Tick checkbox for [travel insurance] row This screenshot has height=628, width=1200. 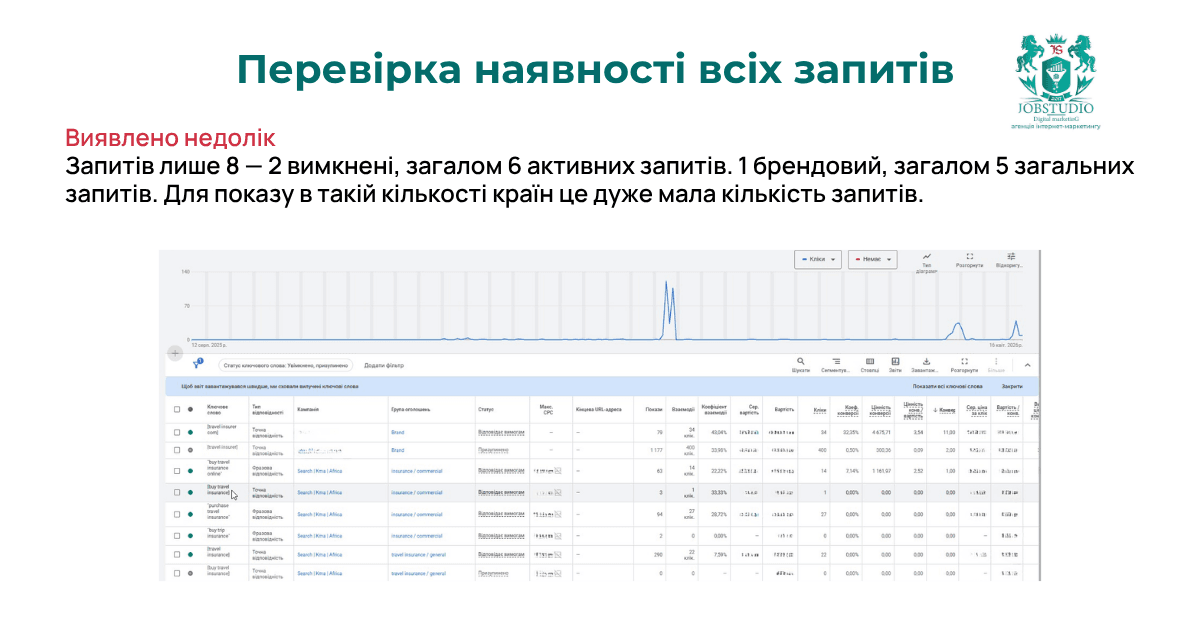177,552
